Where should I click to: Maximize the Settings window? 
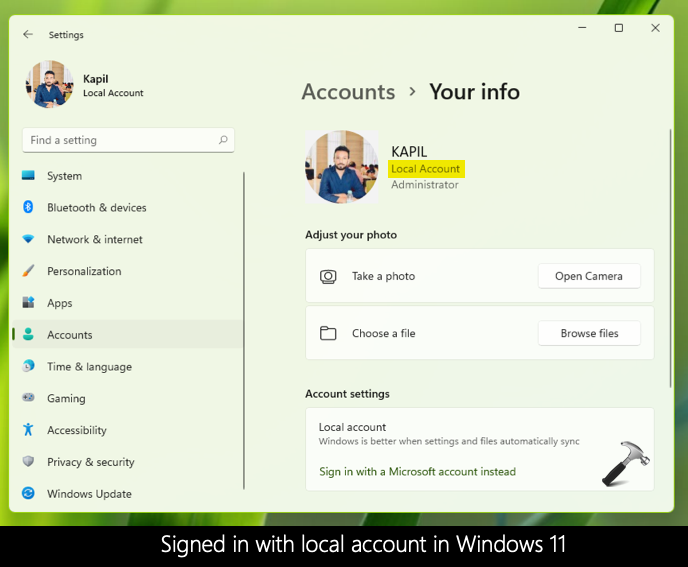(619, 28)
